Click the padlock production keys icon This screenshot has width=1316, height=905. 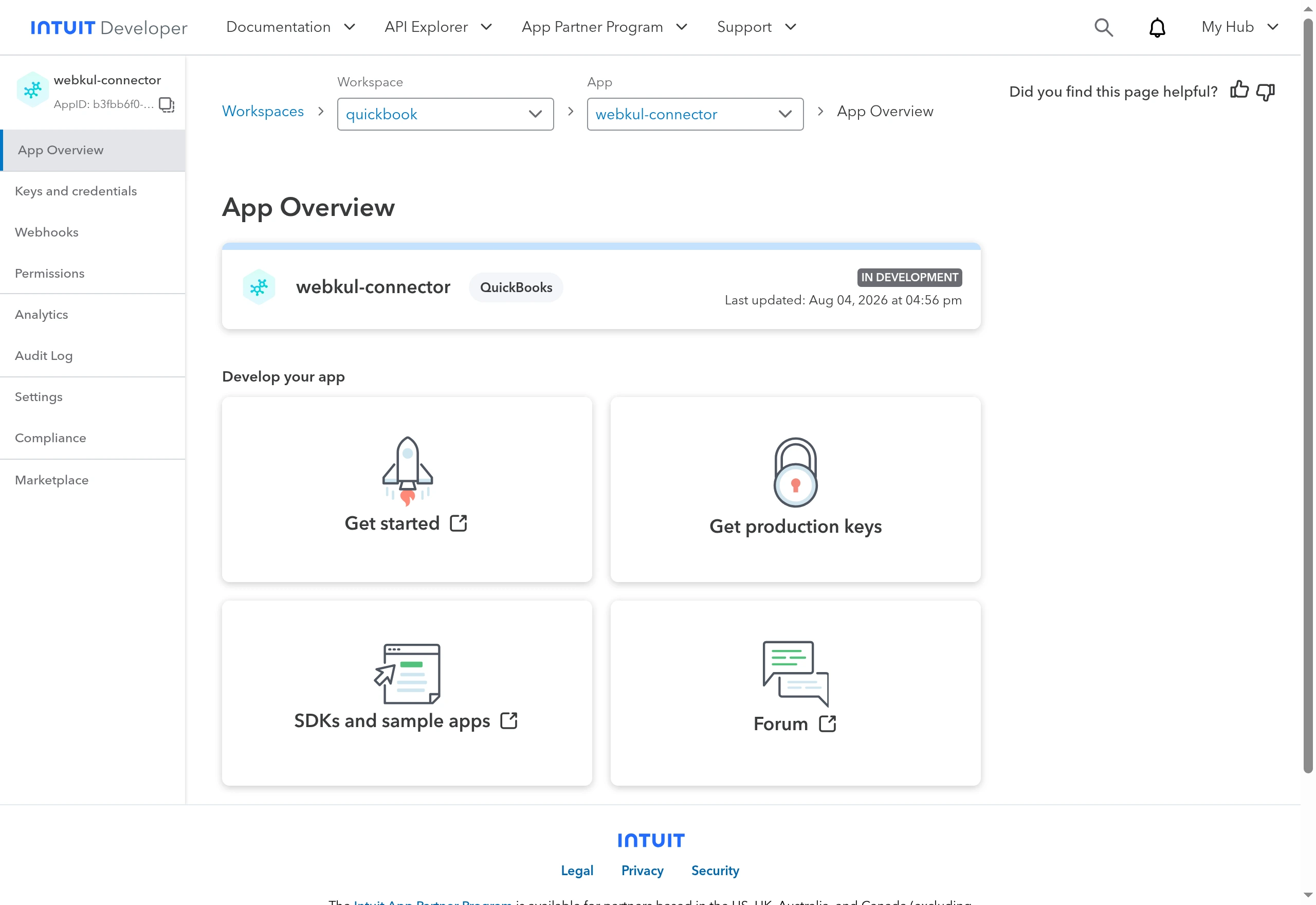click(795, 472)
